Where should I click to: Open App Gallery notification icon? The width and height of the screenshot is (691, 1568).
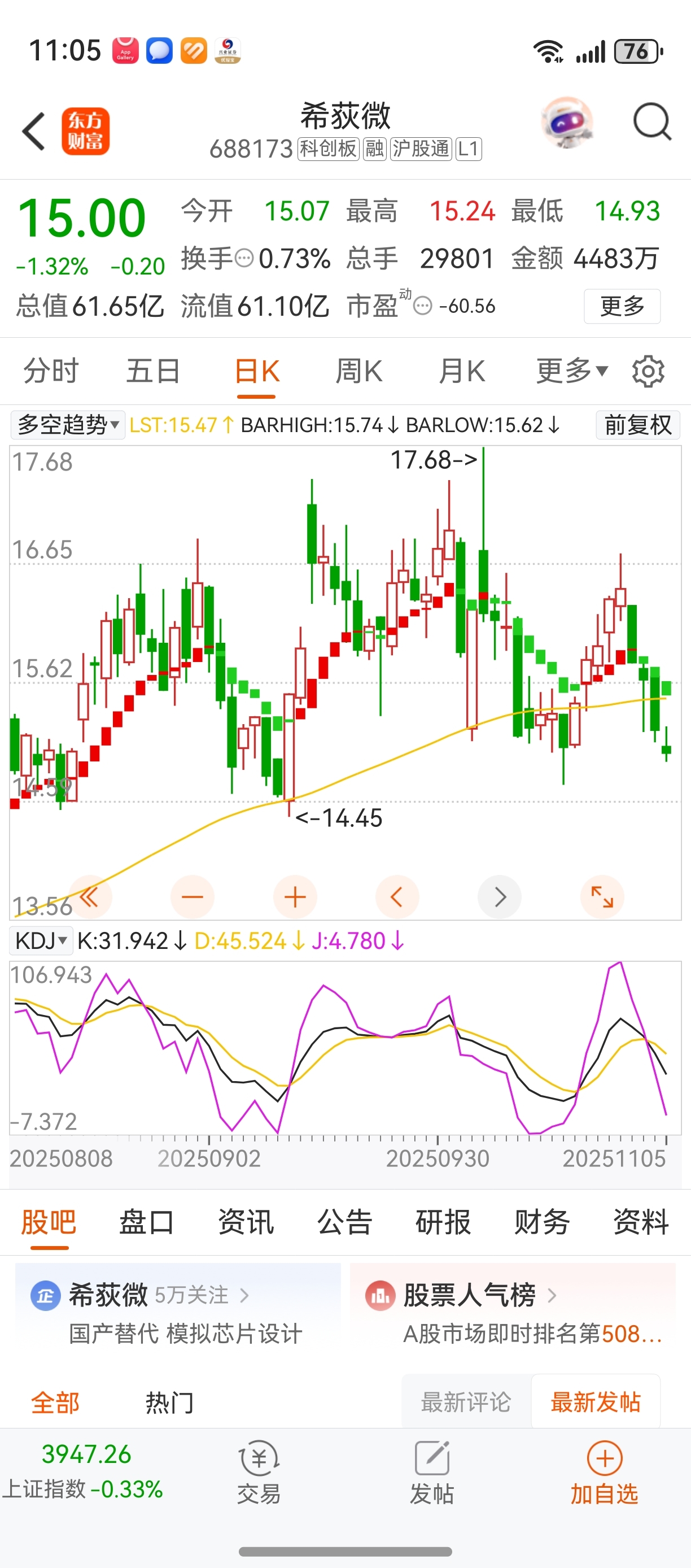(x=125, y=50)
